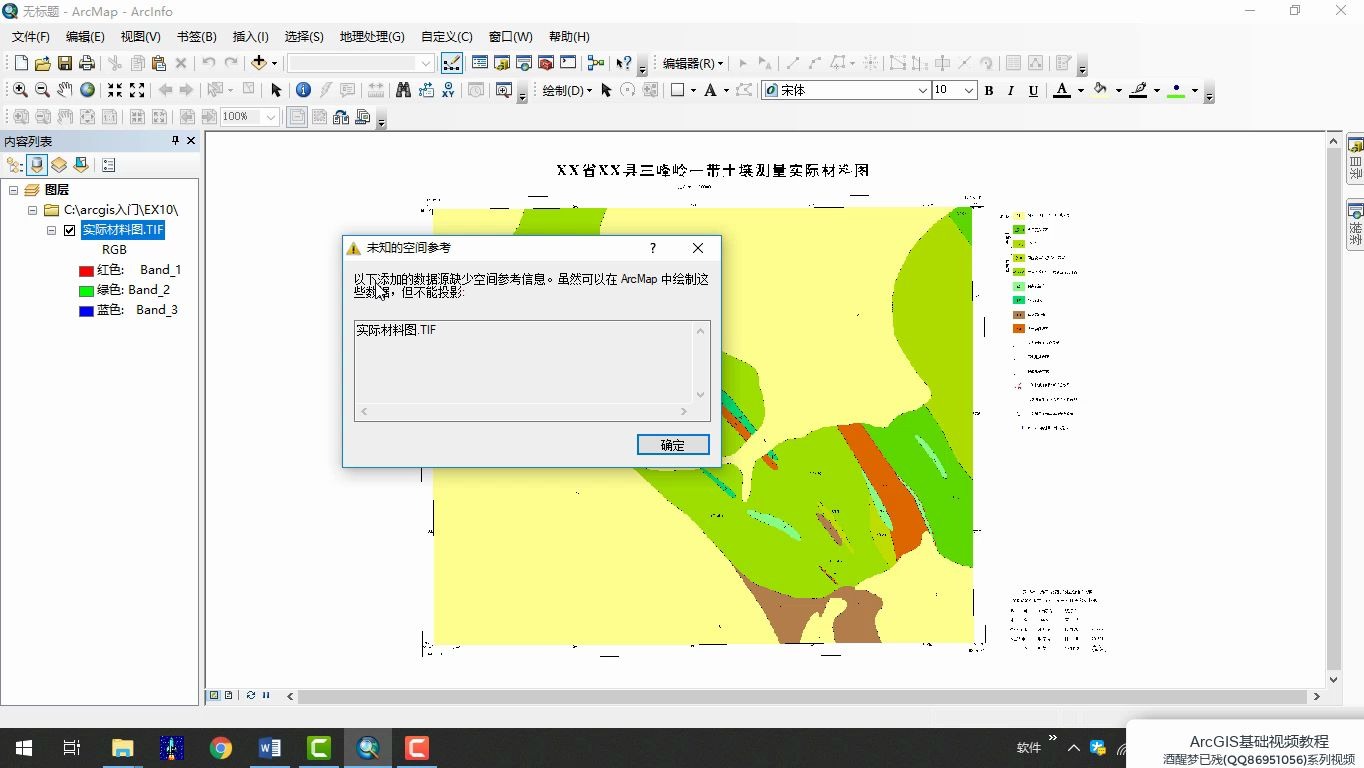The height and width of the screenshot is (768, 1364).
Task: Select the Measure ruler tool
Action: [x=376, y=90]
